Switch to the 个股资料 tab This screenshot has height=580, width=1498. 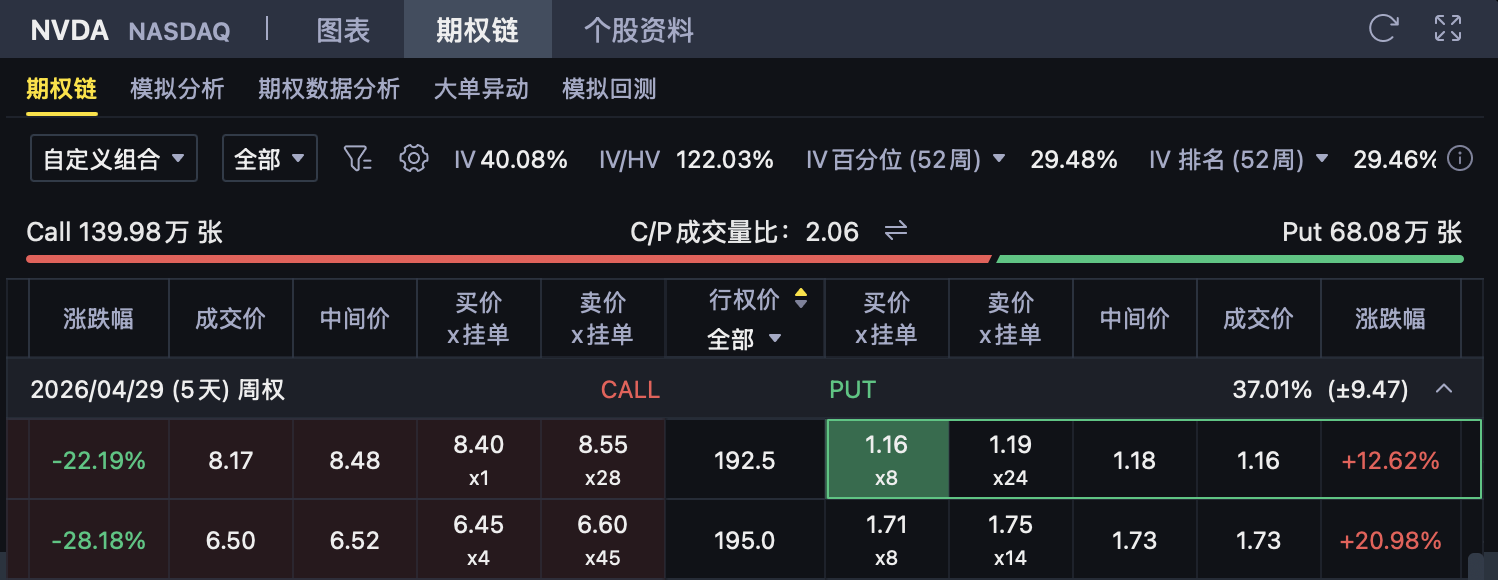[x=639, y=30]
